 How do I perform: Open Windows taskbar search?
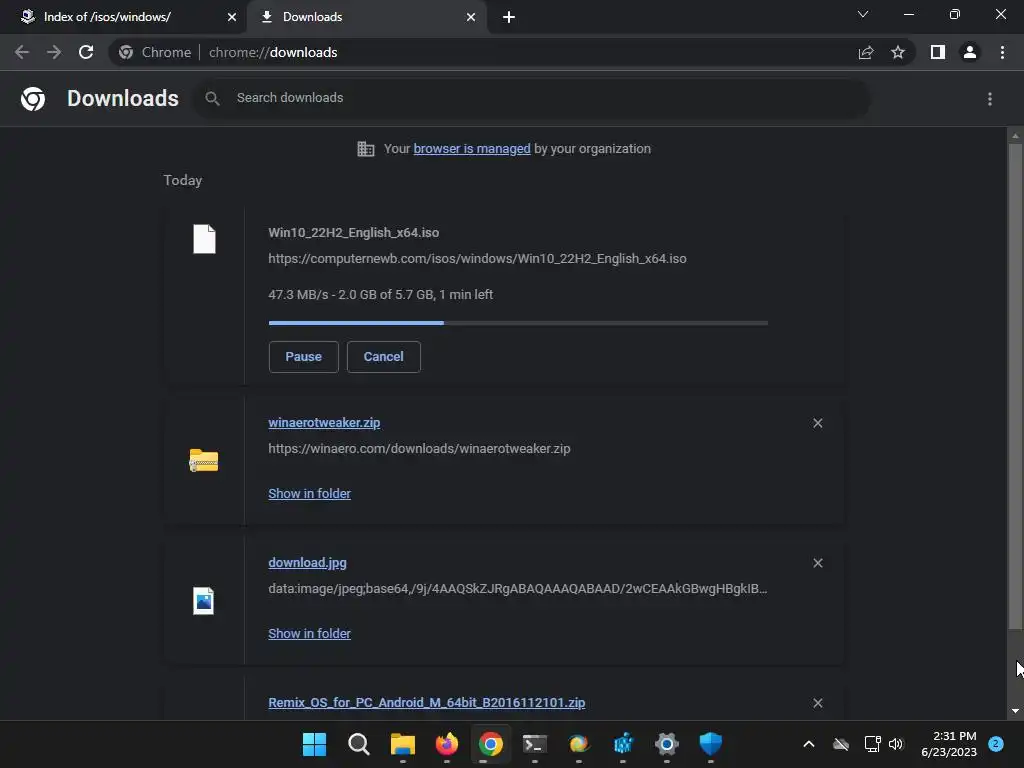tap(359, 744)
